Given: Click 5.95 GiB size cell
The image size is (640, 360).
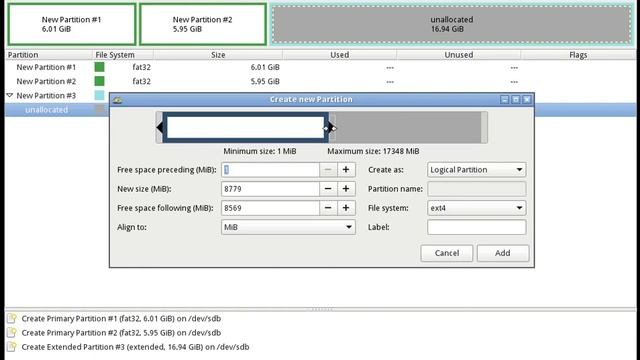Looking at the screenshot, I should coord(265,82).
